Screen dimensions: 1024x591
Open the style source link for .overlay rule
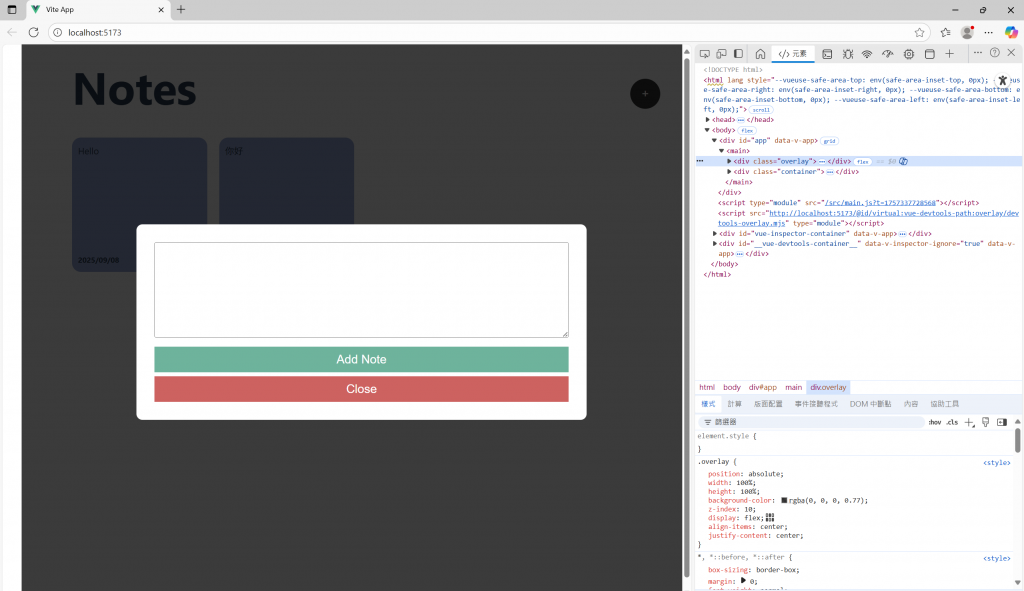click(997, 462)
